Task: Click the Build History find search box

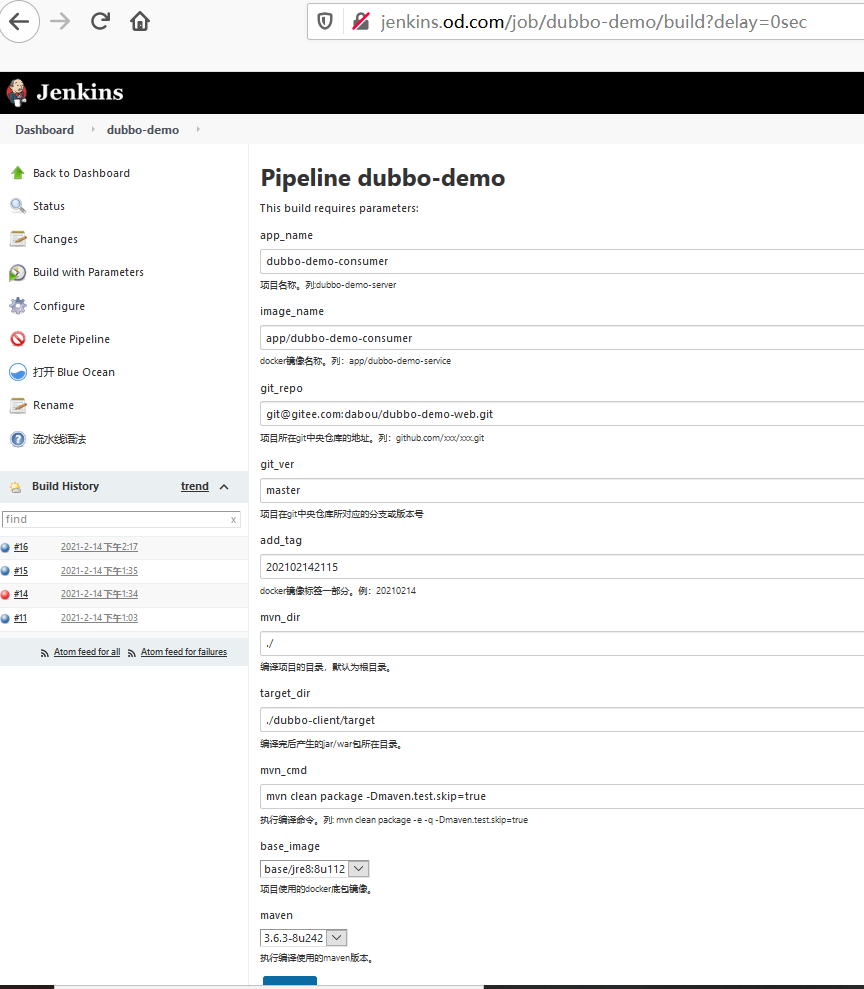Action: (x=121, y=520)
